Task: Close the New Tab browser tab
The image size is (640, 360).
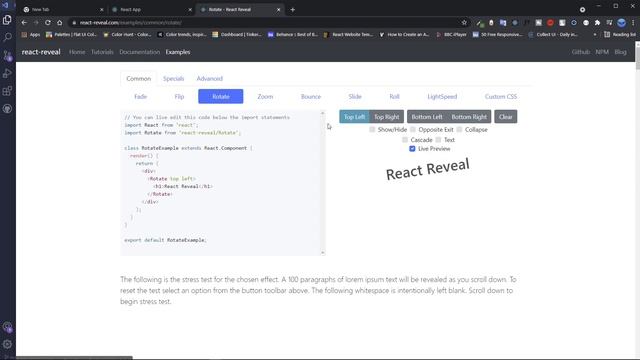Action: pos(102,9)
